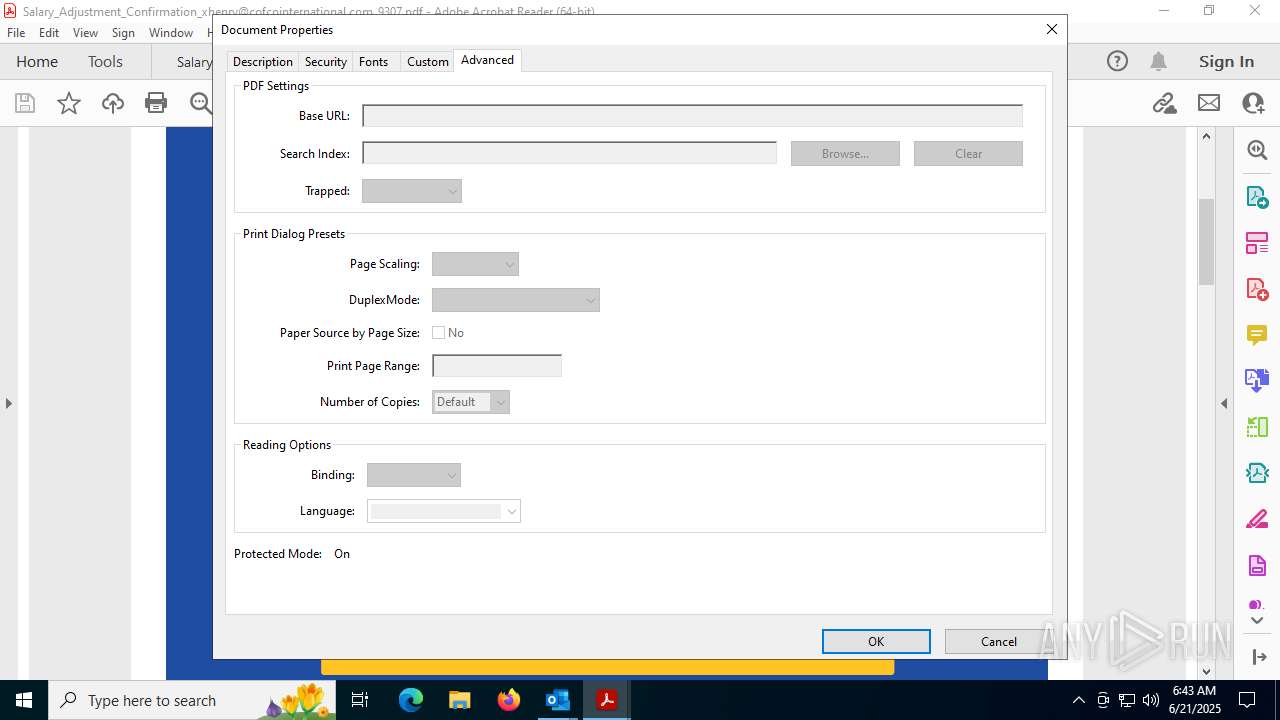The width and height of the screenshot is (1280, 720).
Task: Open the purple document tool in right pane
Action: click(x=1257, y=566)
